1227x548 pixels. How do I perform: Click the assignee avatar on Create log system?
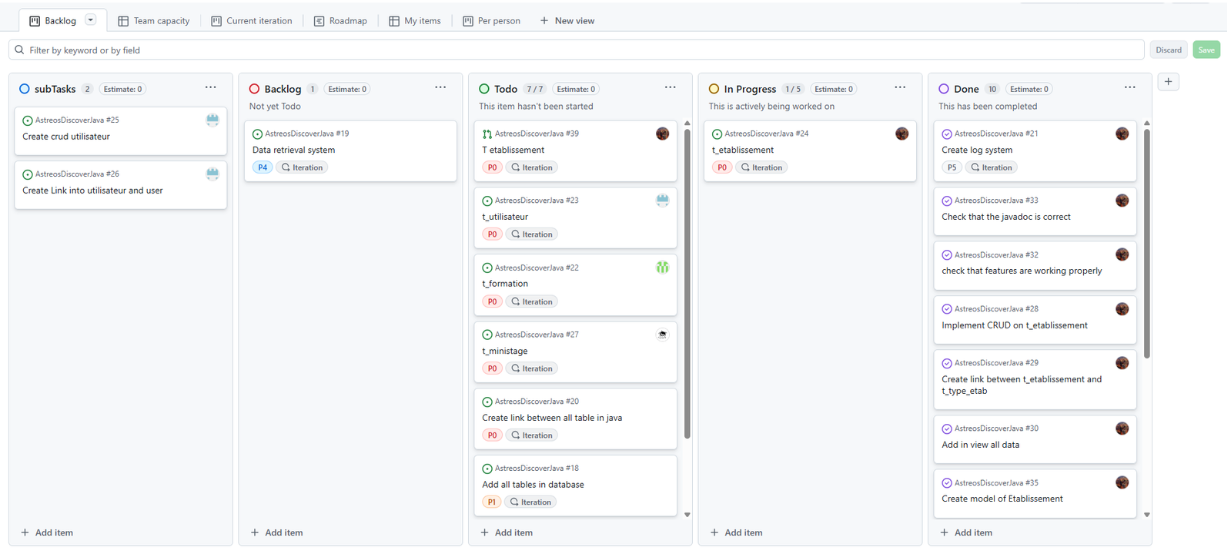coord(1122,133)
